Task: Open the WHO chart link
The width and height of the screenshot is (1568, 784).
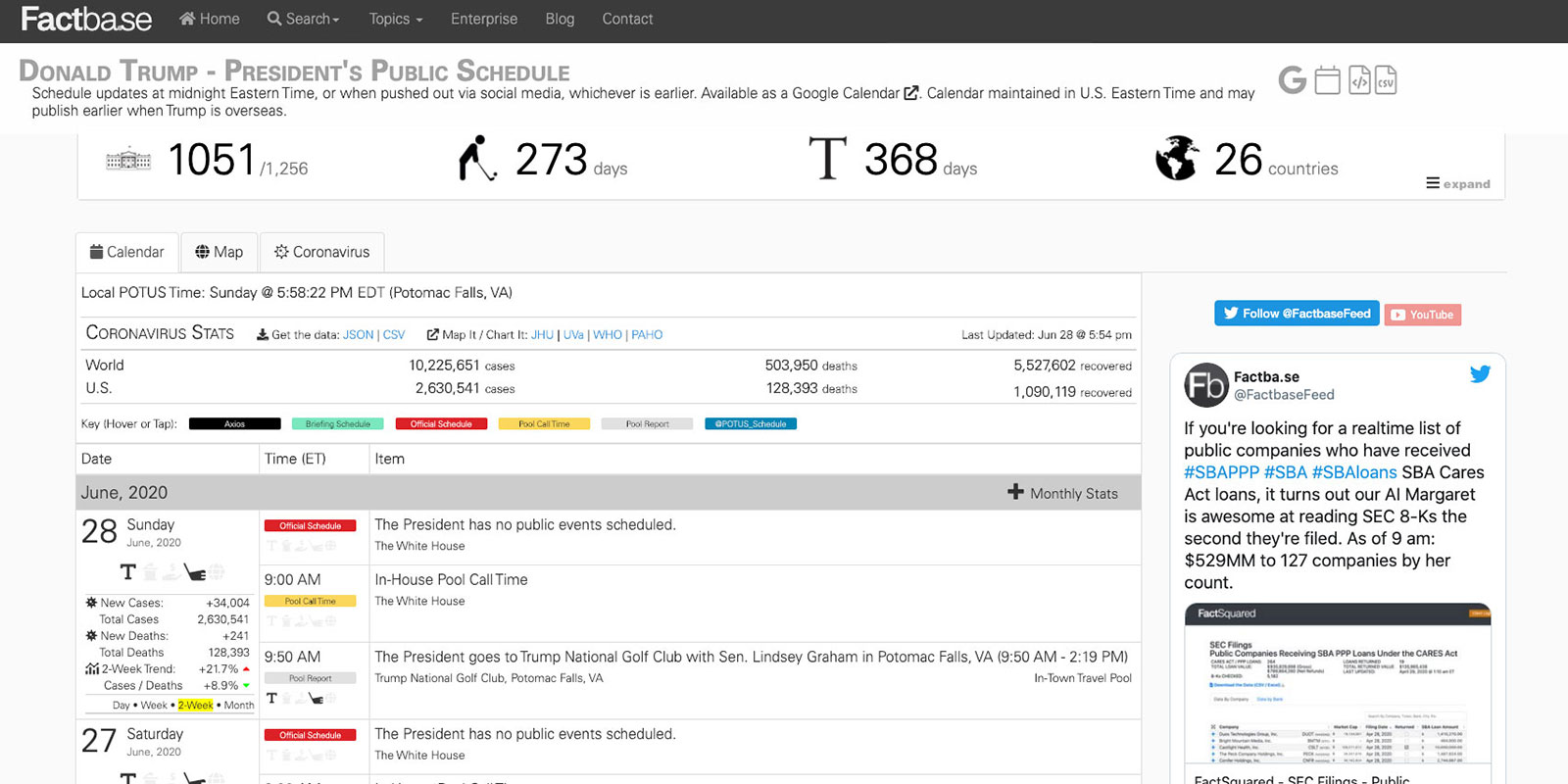Action: tap(608, 335)
